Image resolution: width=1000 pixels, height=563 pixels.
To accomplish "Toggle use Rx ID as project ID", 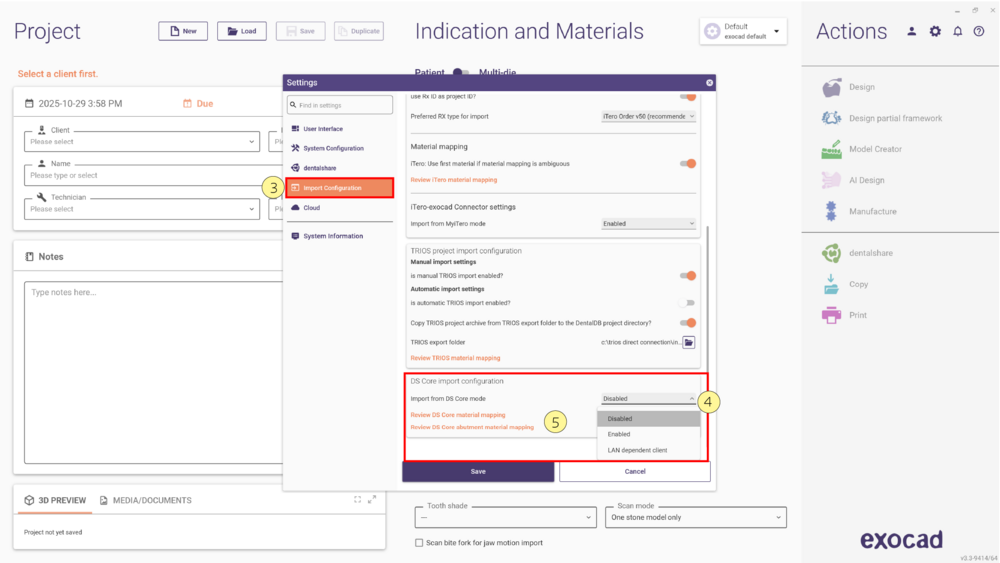I will (688, 97).
